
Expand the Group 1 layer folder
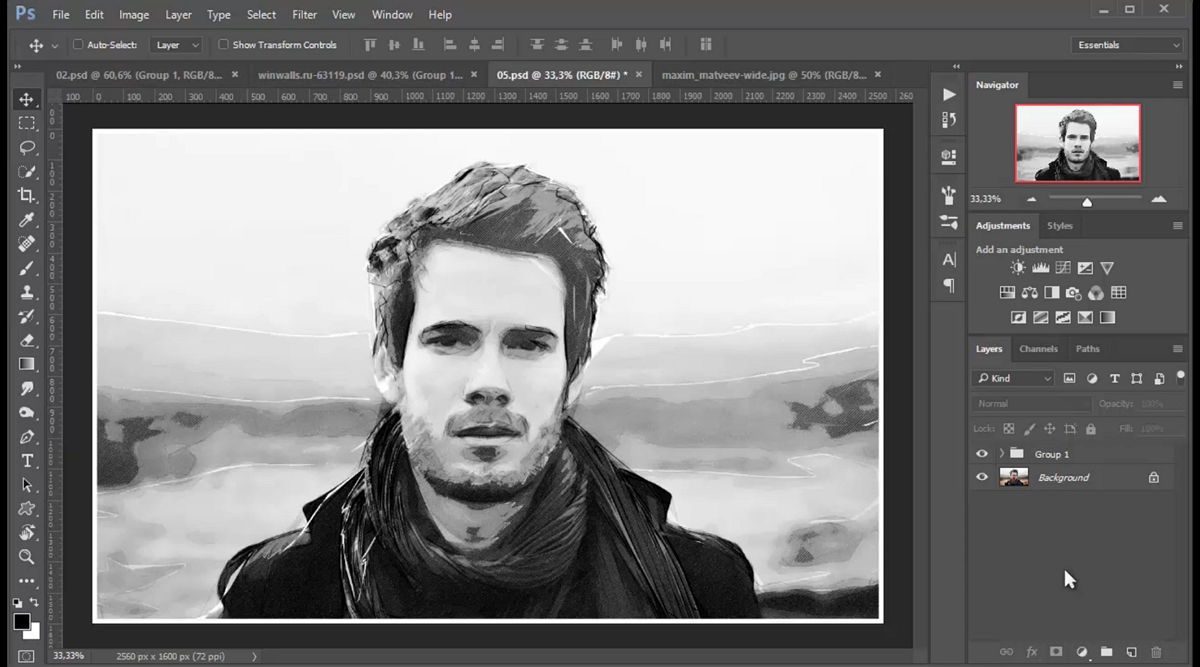click(x=1001, y=454)
